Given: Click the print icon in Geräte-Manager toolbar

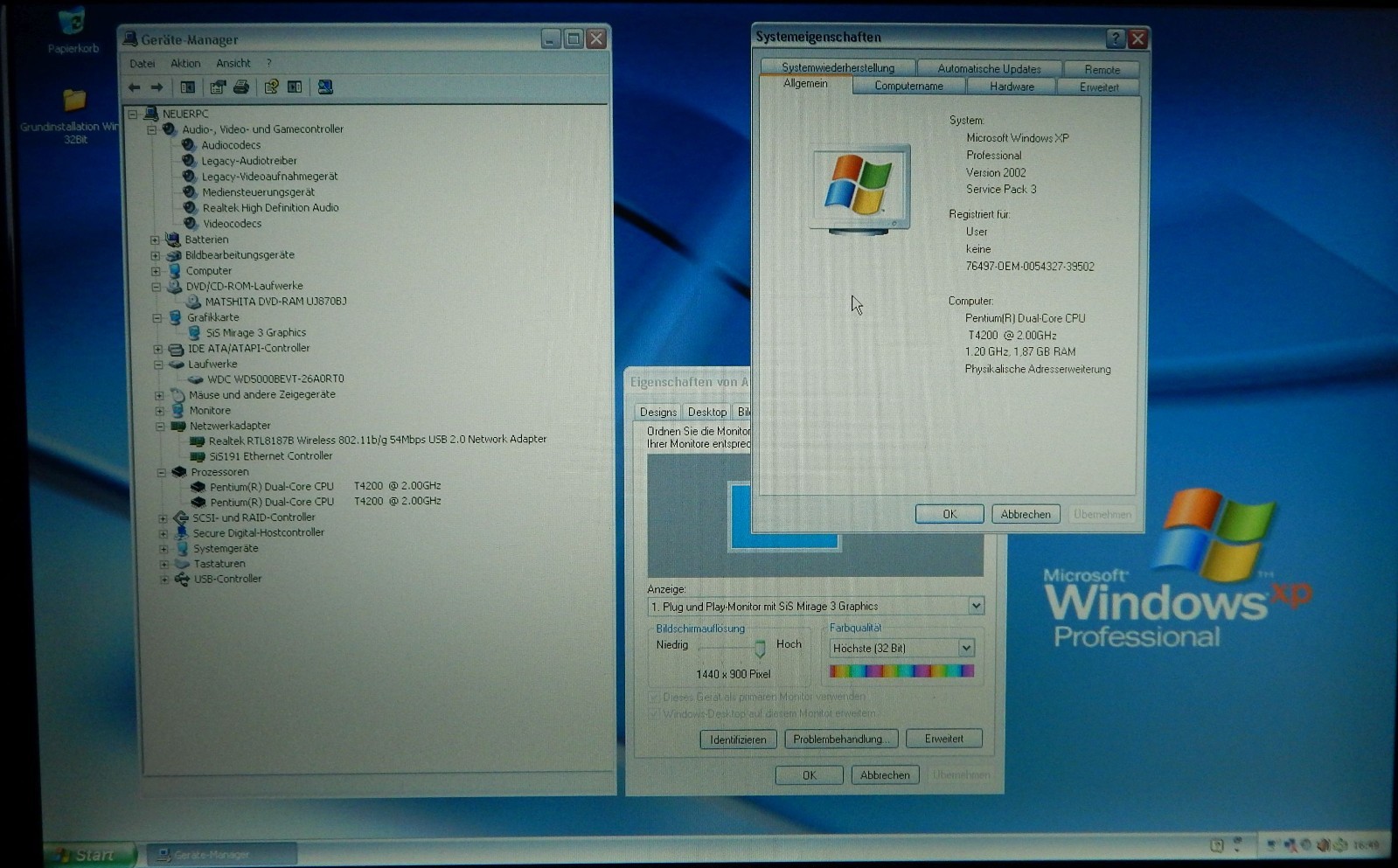Looking at the screenshot, I should (x=241, y=87).
